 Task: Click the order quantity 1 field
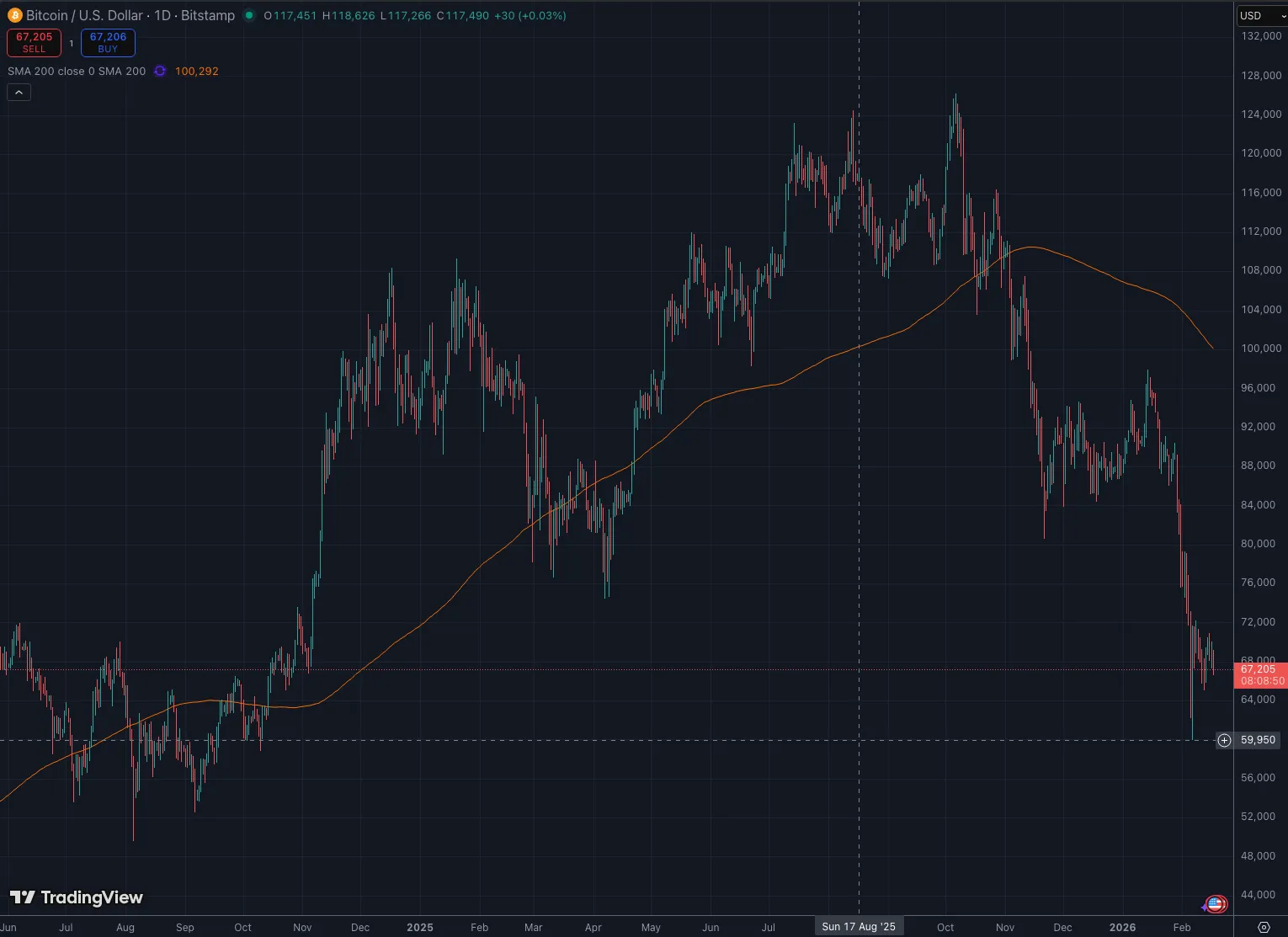(x=72, y=43)
